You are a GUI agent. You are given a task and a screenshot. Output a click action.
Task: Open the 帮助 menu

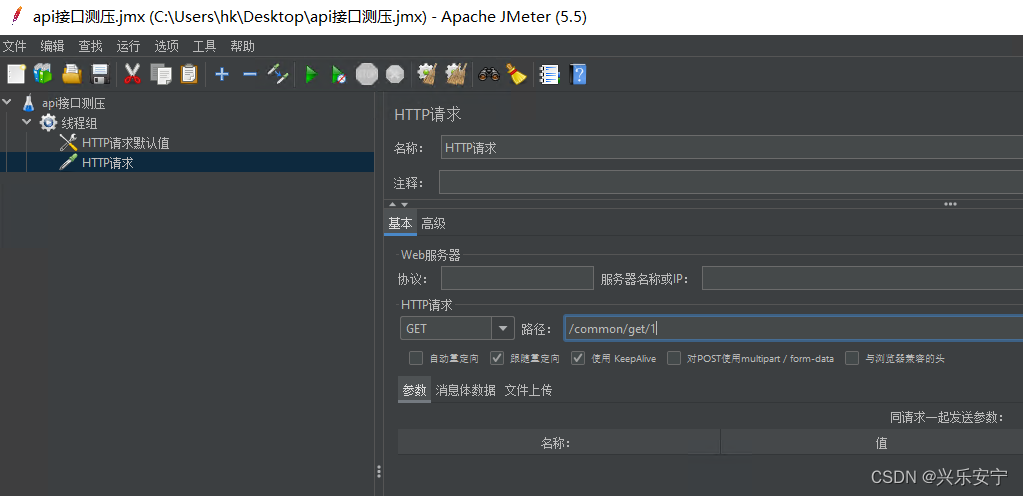pyautogui.click(x=242, y=46)
